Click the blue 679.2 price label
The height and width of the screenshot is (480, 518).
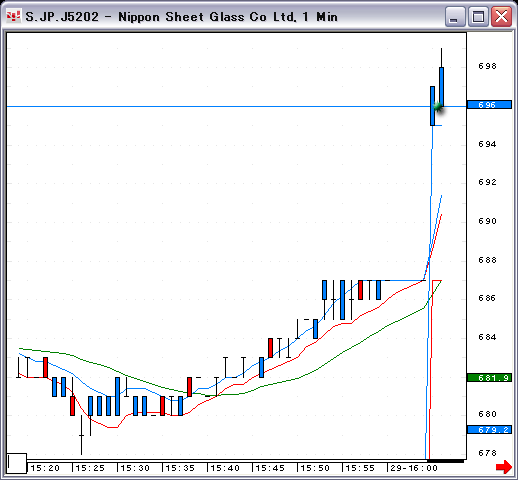(x=489, y=430)
